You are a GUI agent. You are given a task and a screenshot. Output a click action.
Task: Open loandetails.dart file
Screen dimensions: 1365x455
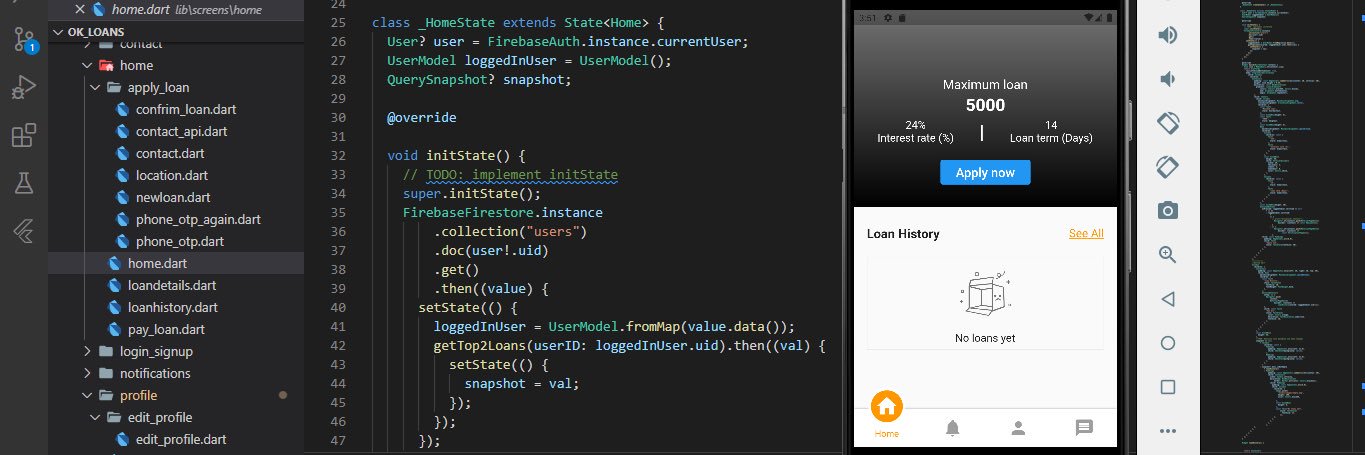[x=172, y=285]
